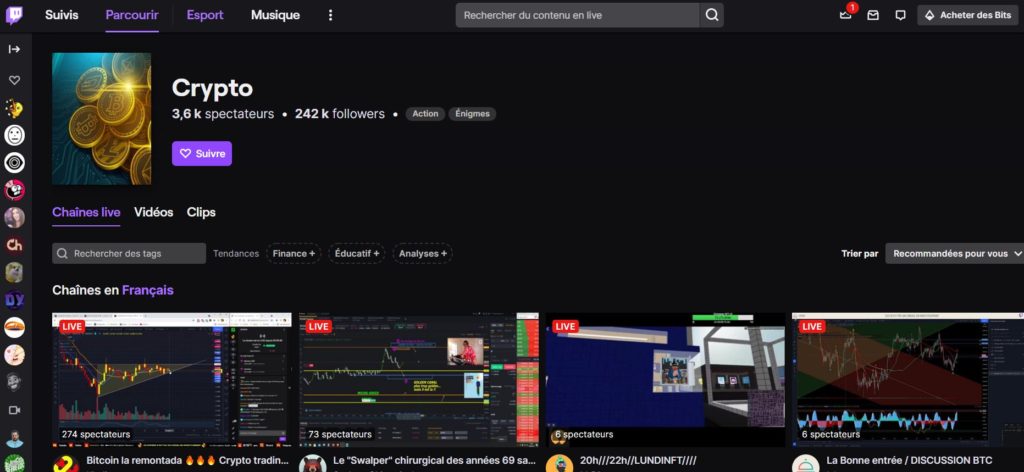Open the Esport navigation item
Viewport: 1024px width, 472px height.
coord(205,15)
